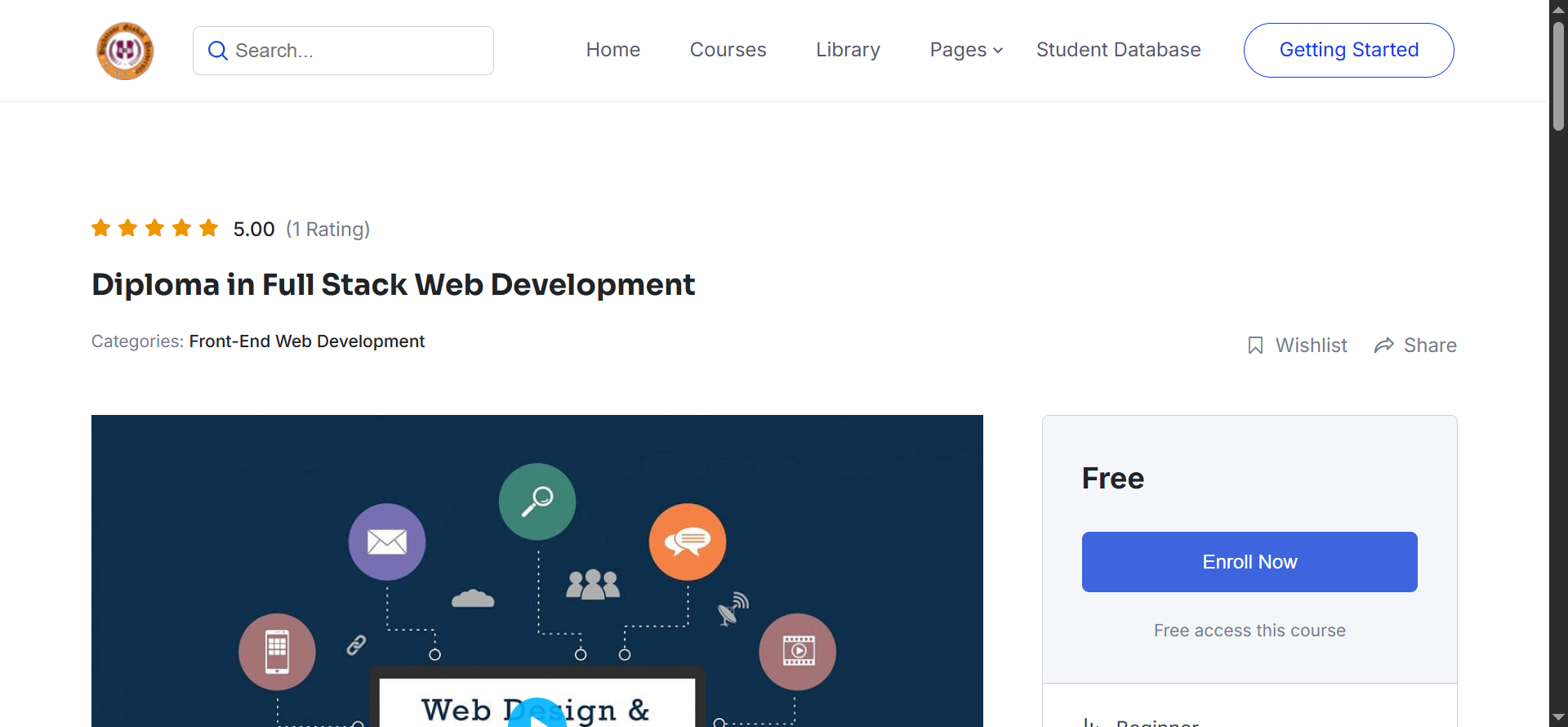Click the Share arrow icon
This screenshot has width=1568, height=727.
[x=1383, y=346]
